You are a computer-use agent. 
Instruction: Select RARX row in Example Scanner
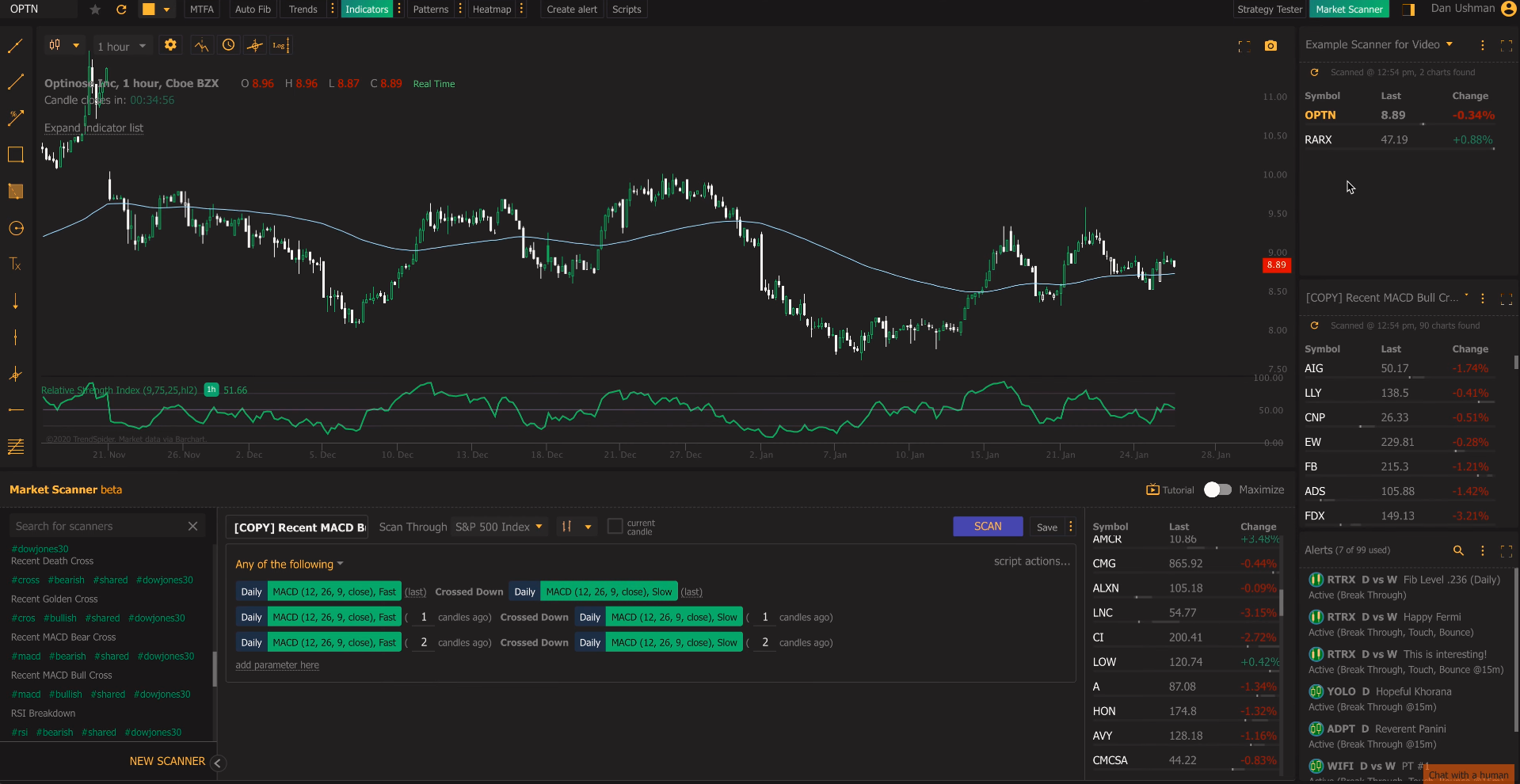1400,139
